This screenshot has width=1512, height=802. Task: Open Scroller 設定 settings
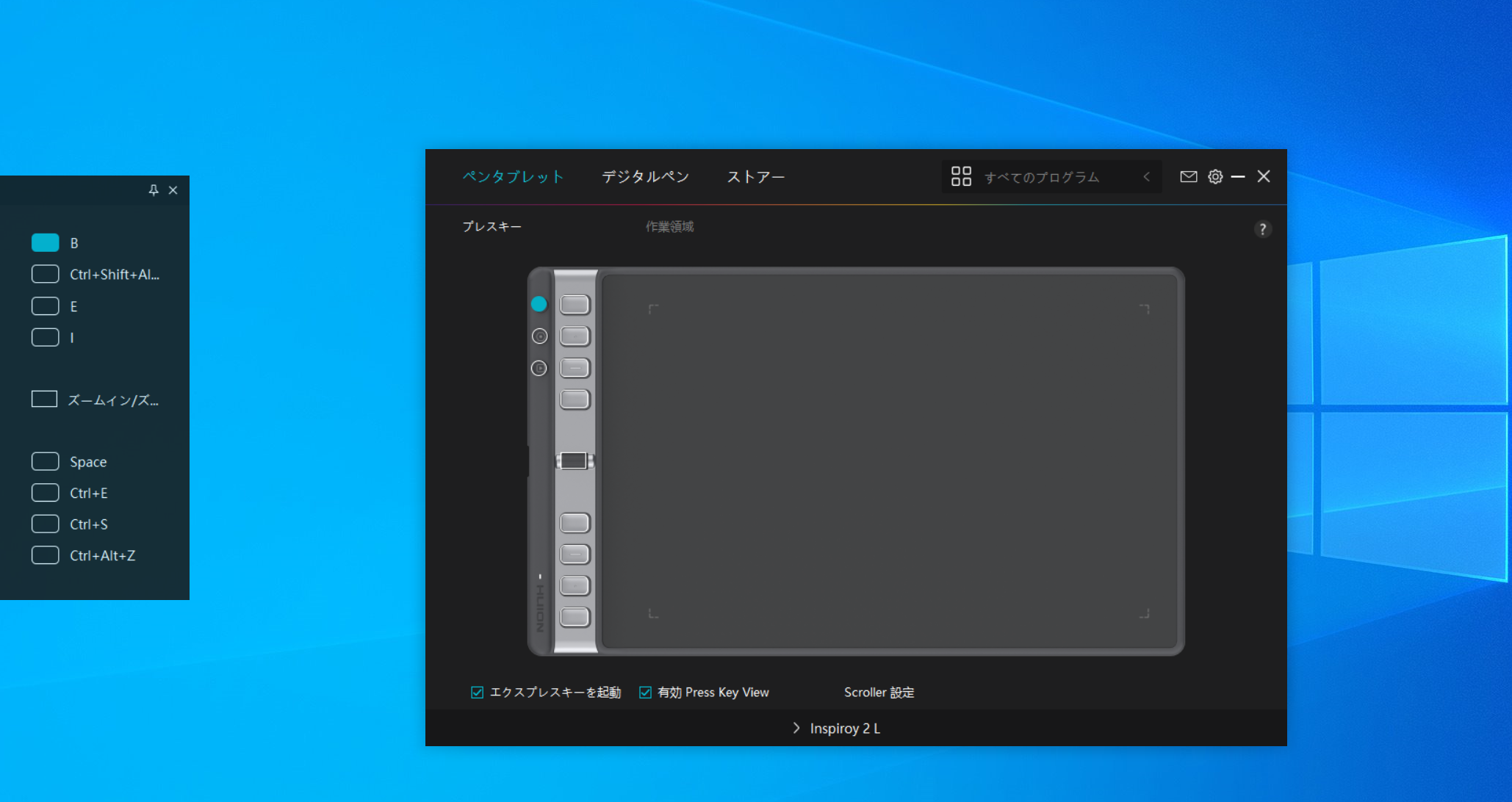[x=879, y=692]
